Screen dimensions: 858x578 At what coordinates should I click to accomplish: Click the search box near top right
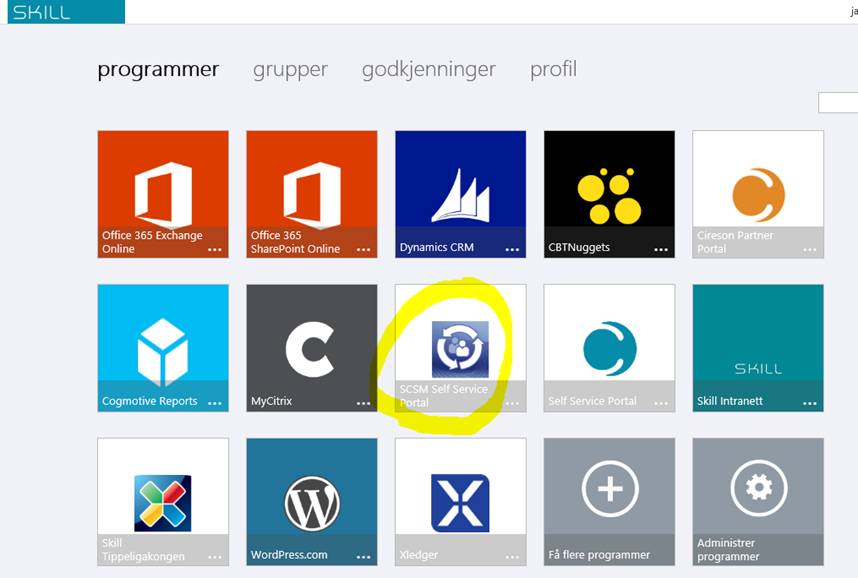pyautogui.click(x=838, y=103)
